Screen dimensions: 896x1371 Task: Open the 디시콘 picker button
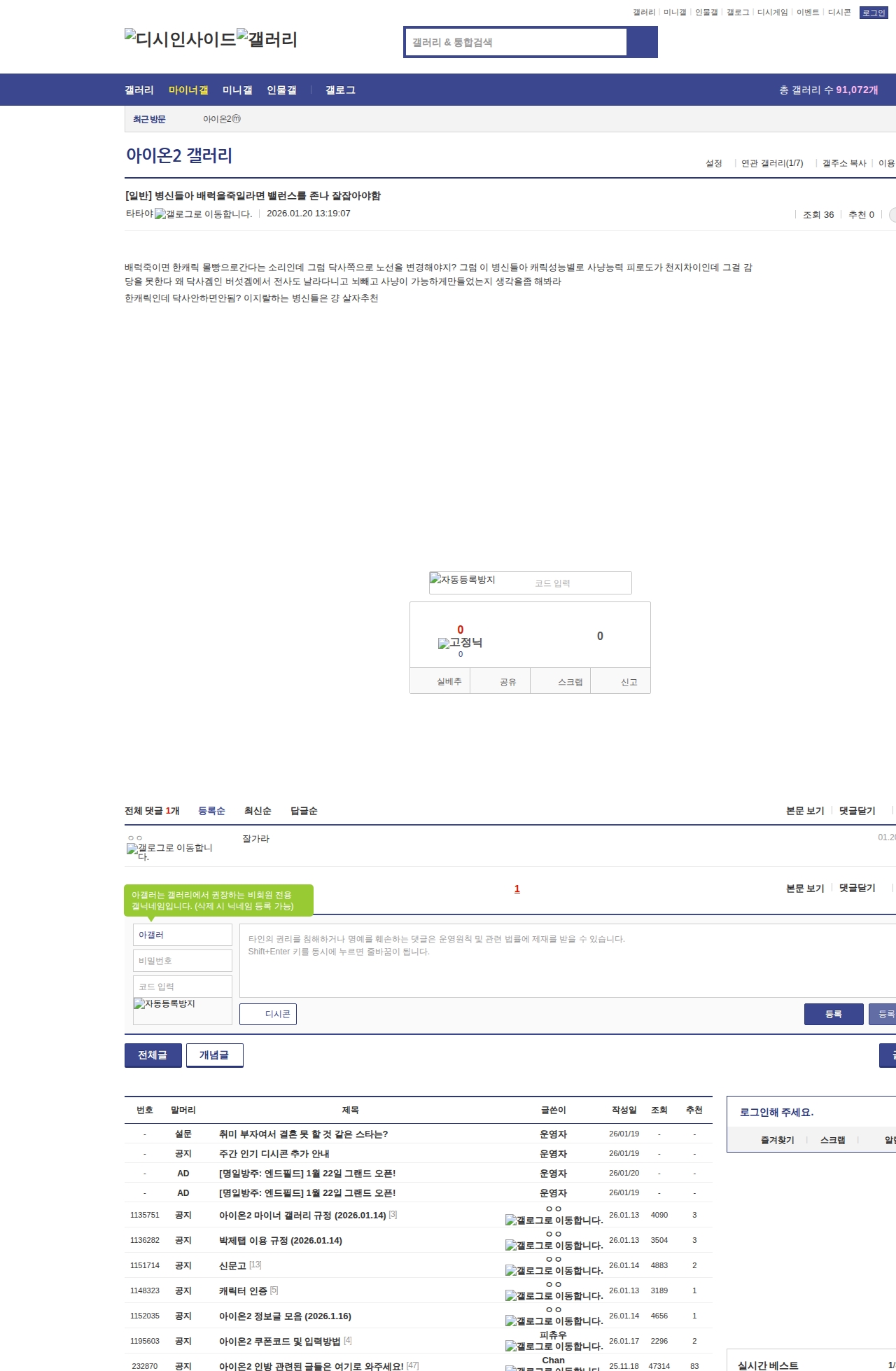pos(268,1014)
